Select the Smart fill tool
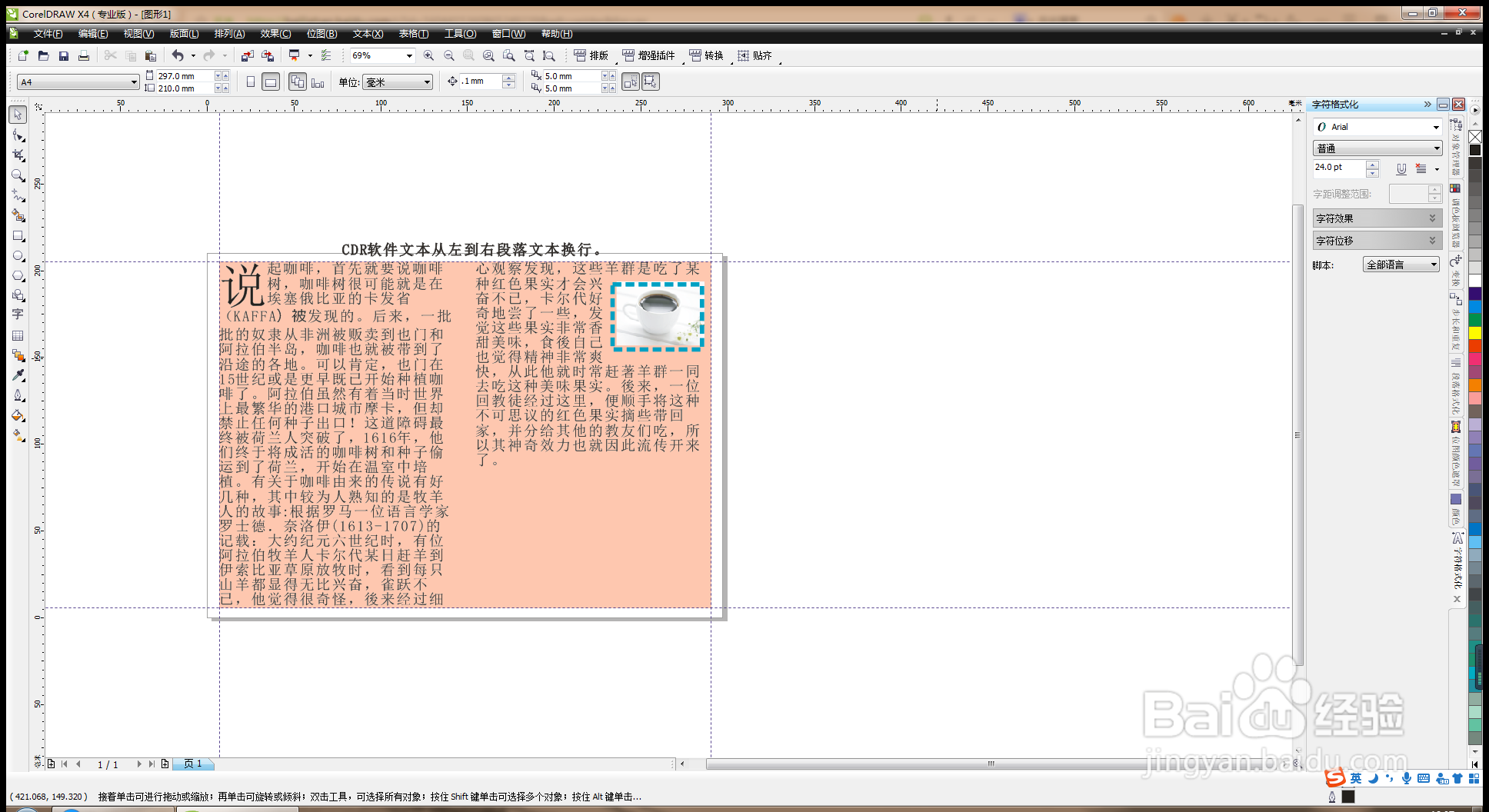This screenshot has width=1489, height=812. (18, 215)
